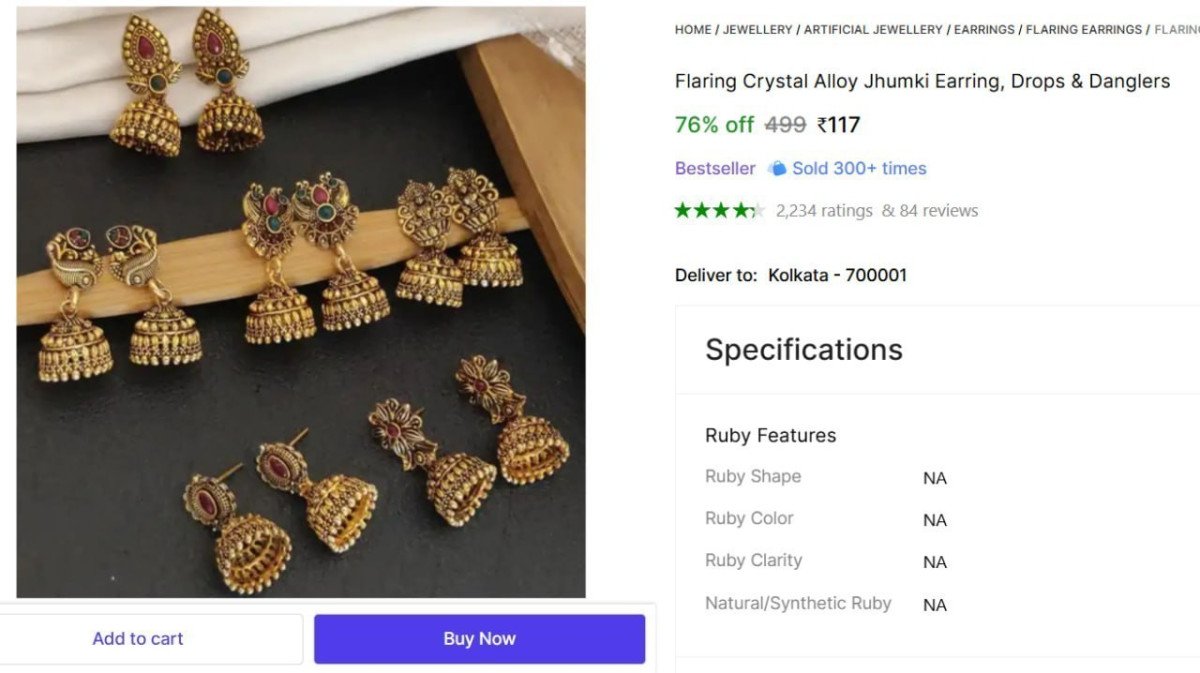Open the ARTIFICIAL JEWELLERY category link
This screenshot has width=1200, height=673.
[870, 29]
